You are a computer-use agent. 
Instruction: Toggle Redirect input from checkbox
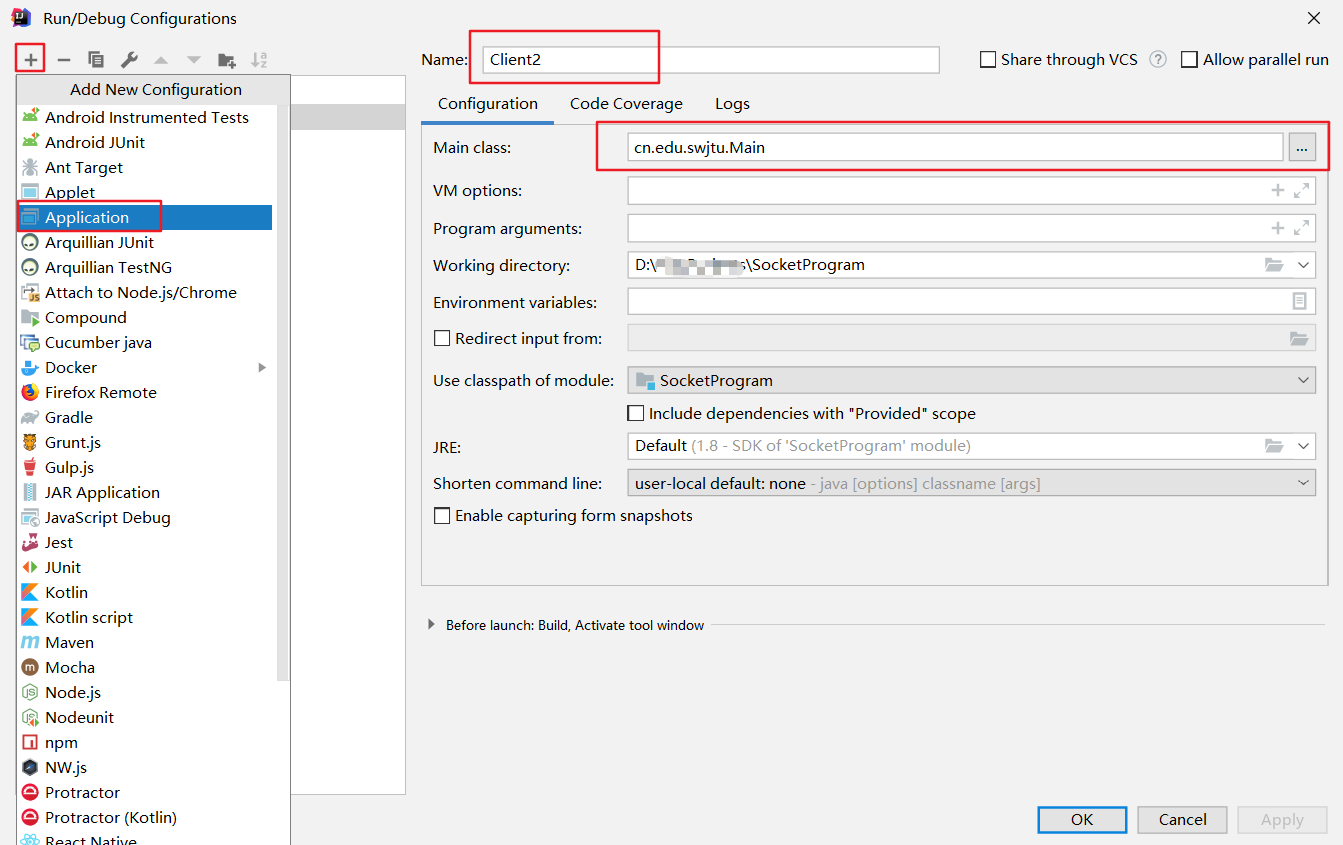(441, 338)
